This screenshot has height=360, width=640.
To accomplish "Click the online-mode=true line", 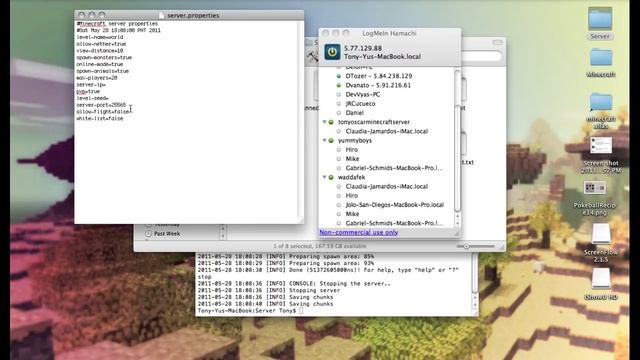I will tap(100, 64).
